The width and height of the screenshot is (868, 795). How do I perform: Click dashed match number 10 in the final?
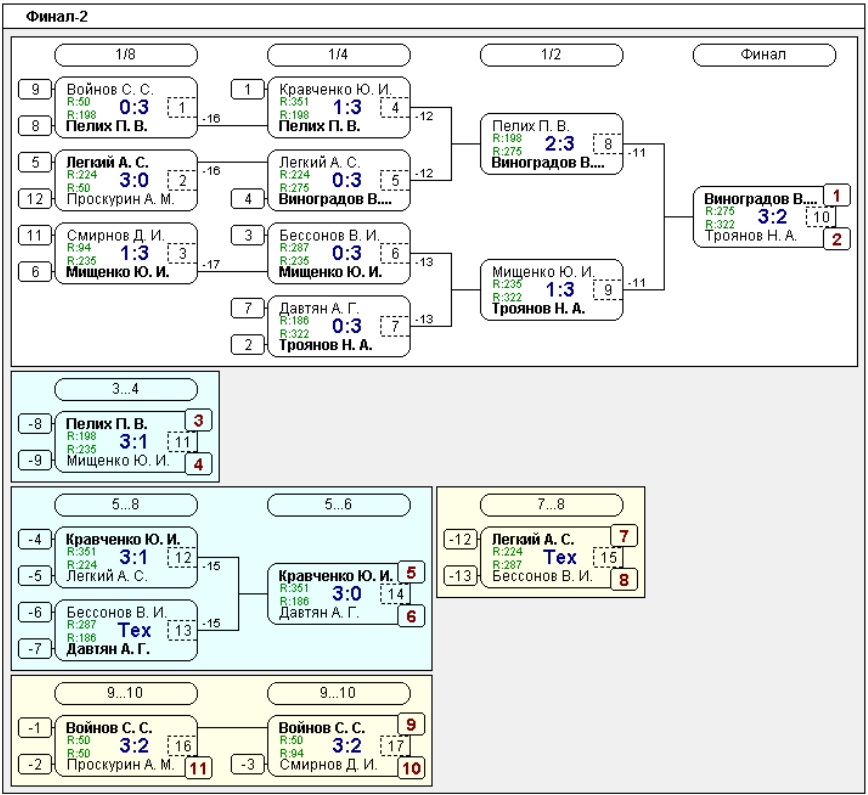(821, 217)
